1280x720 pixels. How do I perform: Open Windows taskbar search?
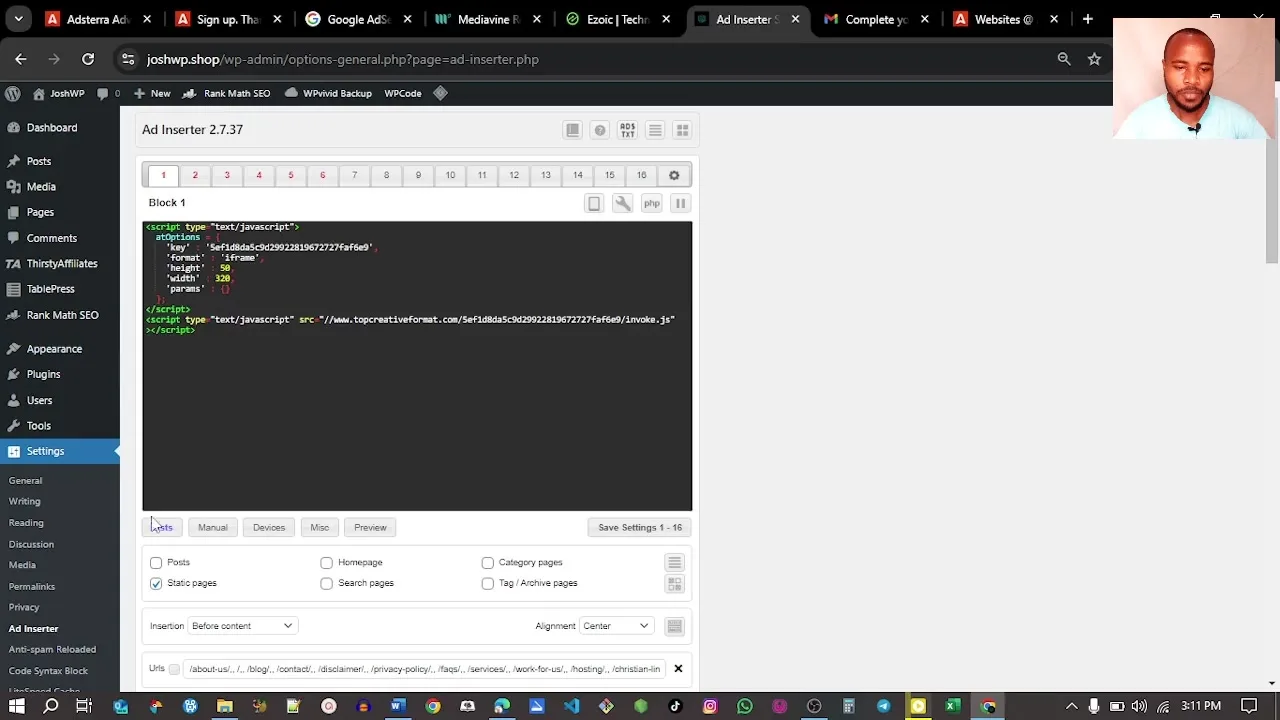[51, 706]
